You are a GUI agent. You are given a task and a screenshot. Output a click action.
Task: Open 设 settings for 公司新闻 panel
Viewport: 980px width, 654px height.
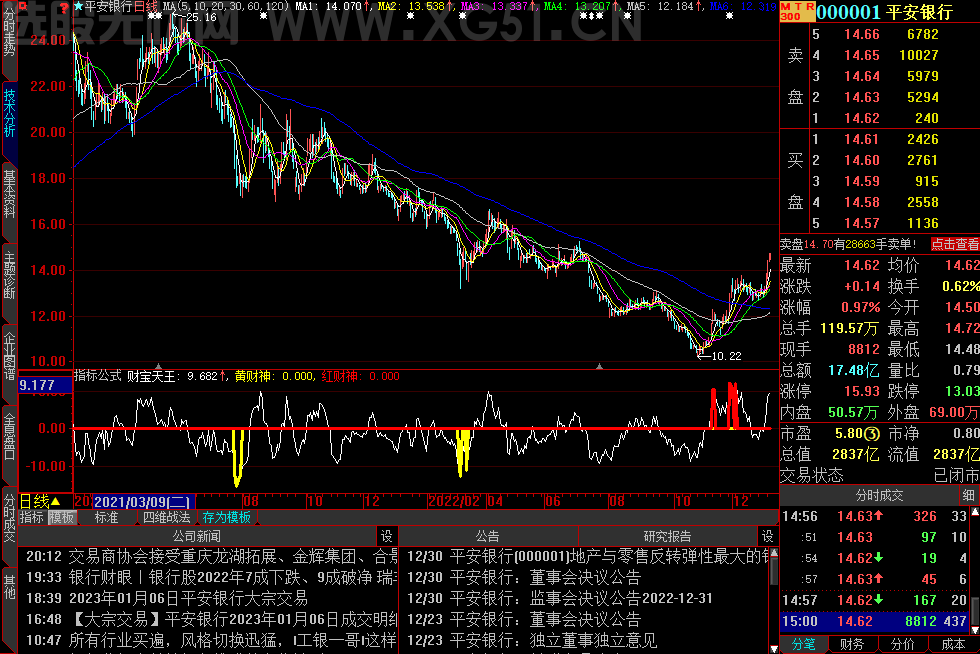(386, 536)
